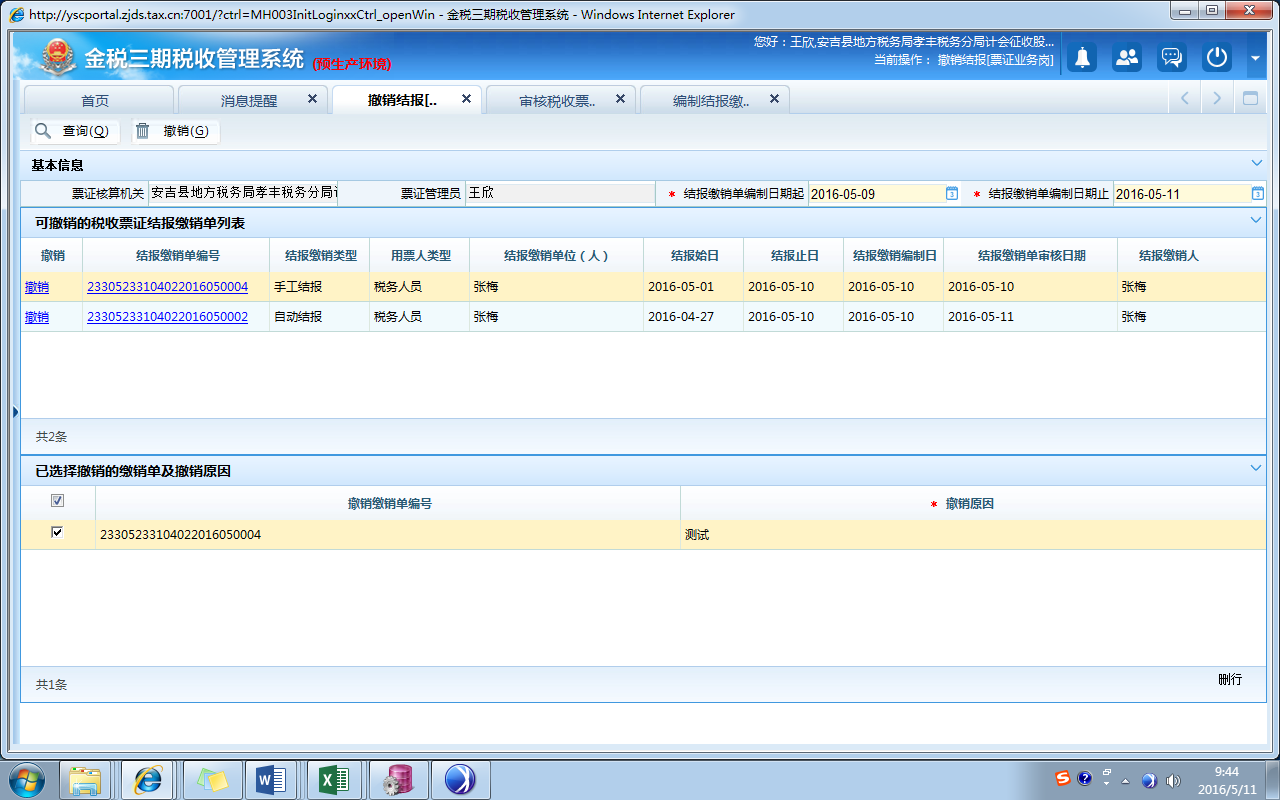The height and width of the screenshot is (800, 1280).
Task: Open calendar for 结报缴销单编制日期起
Action: [952, 194]
